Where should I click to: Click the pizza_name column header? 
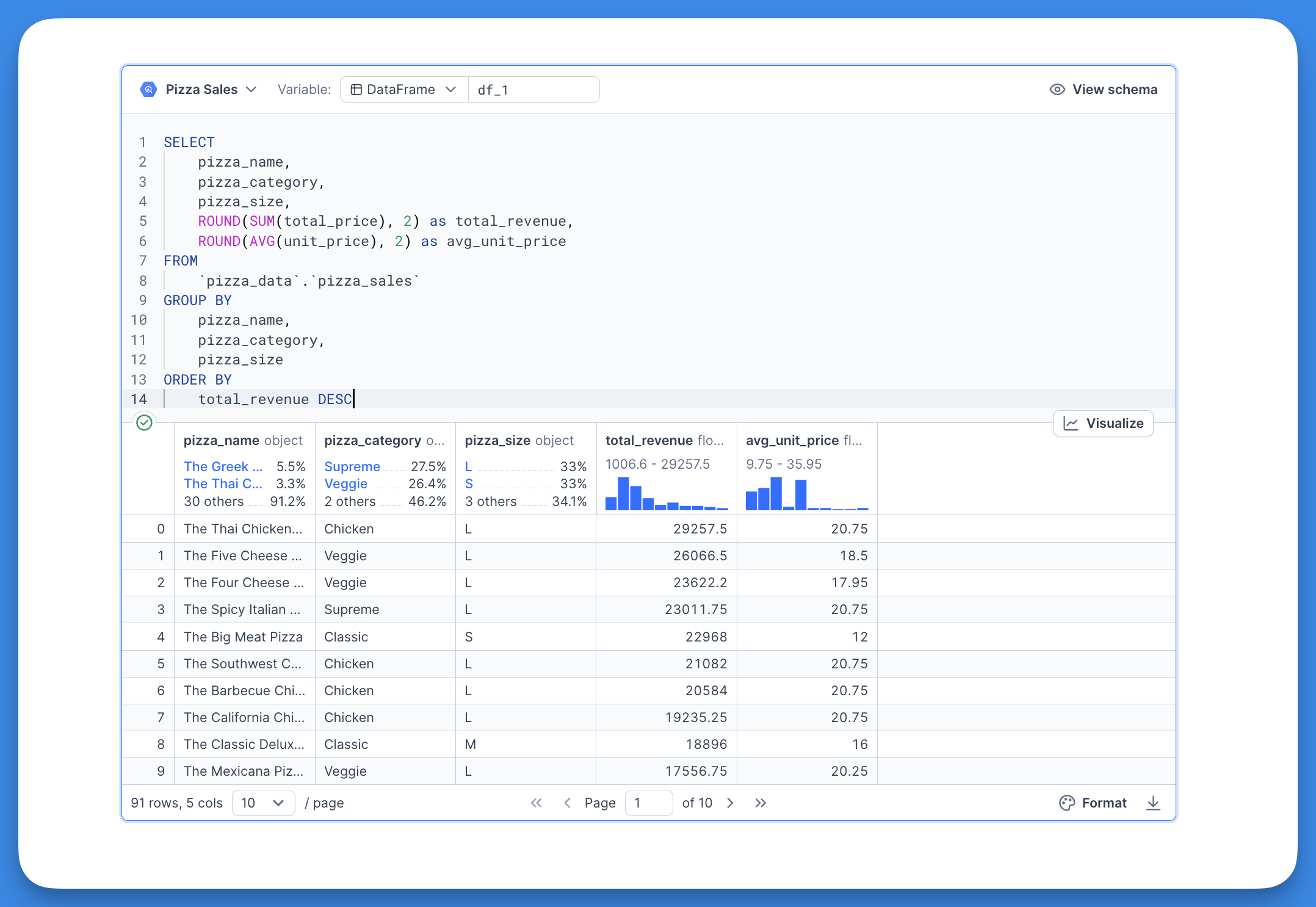pos(243,440)
